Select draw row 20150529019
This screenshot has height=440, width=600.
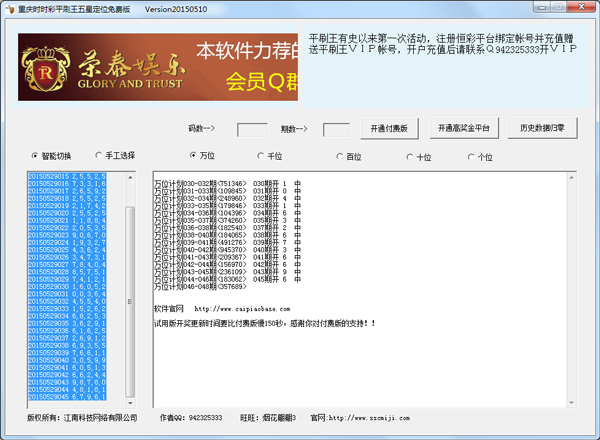coord(67,206)
